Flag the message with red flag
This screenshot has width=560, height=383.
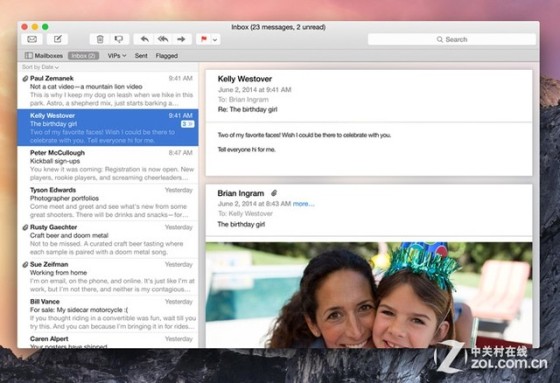[204, 39]
